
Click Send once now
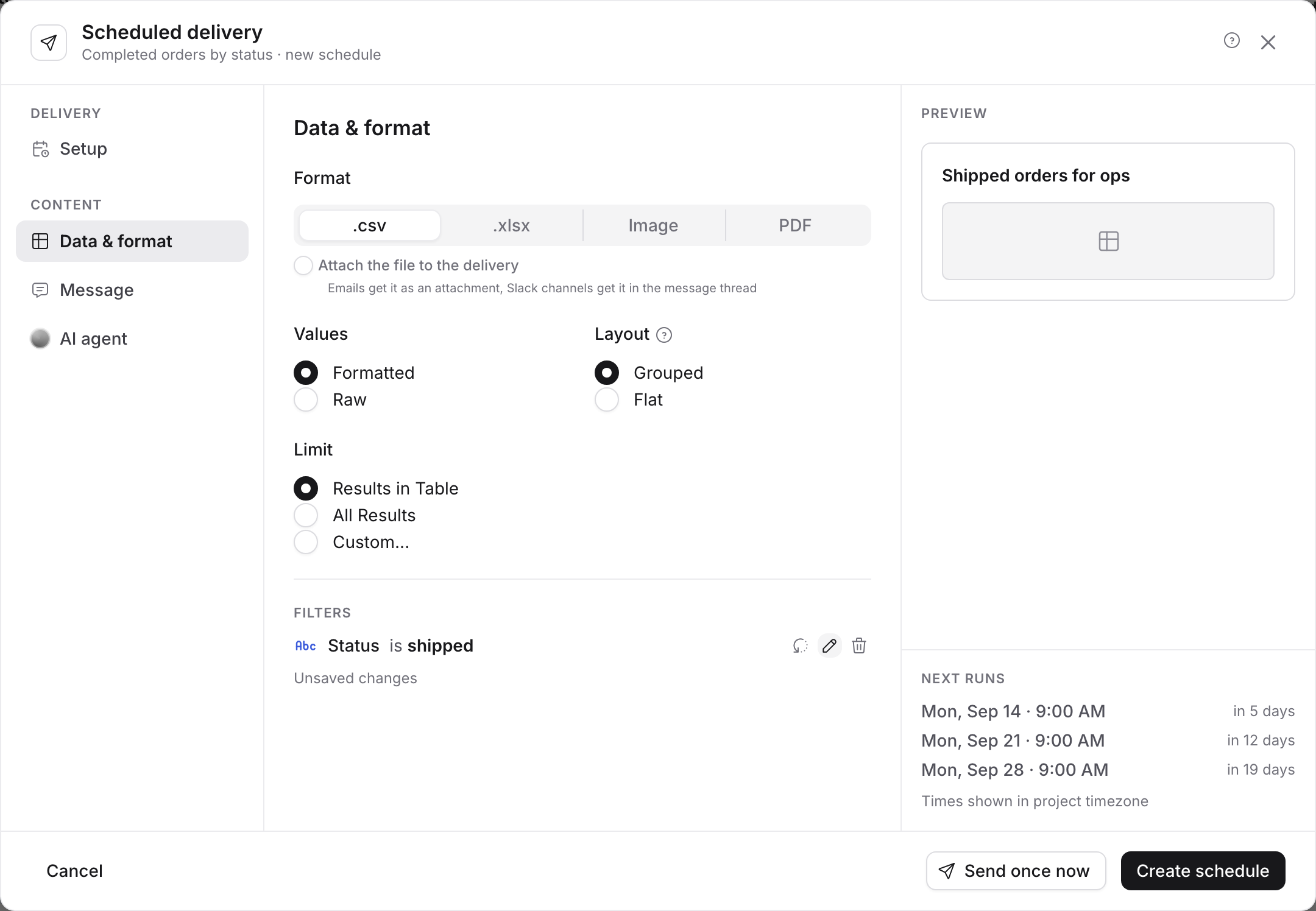click(x=1016, y=871)
